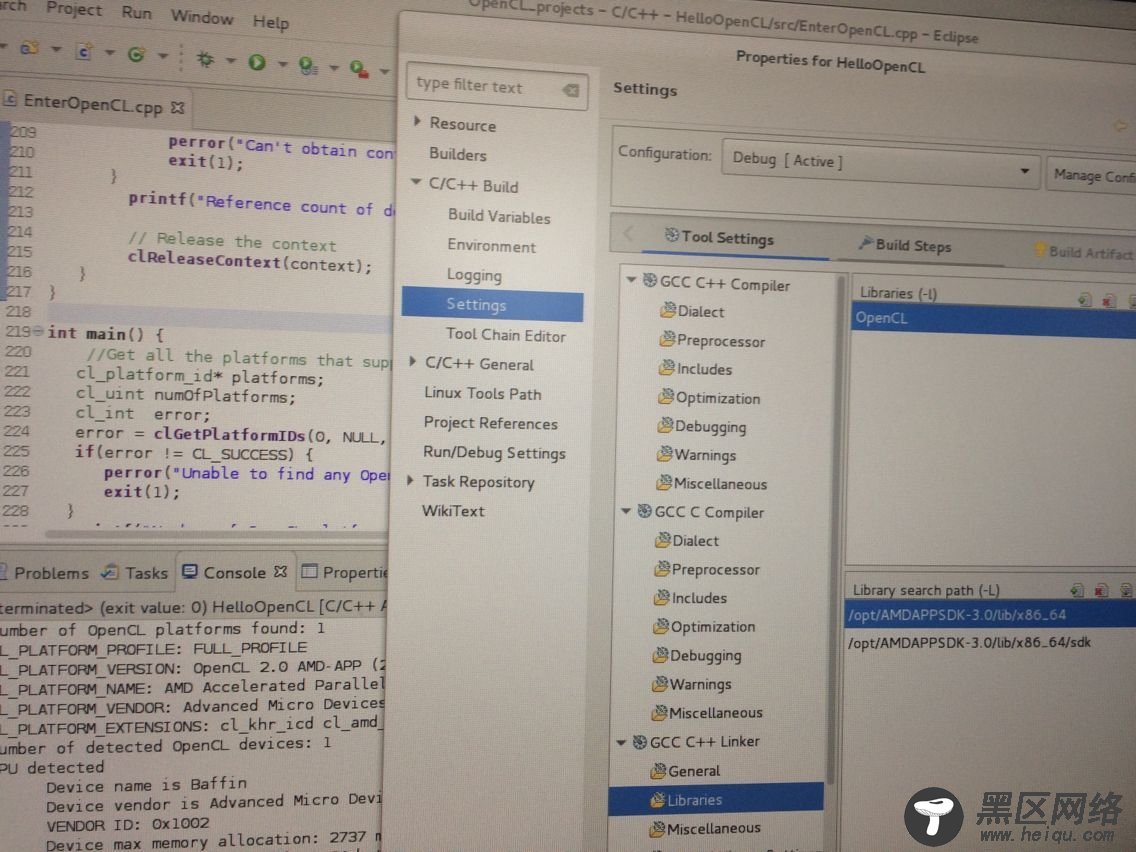Open Dialect under GCC C++ Compiler
1136x852 pixels.
coord(692,312)
